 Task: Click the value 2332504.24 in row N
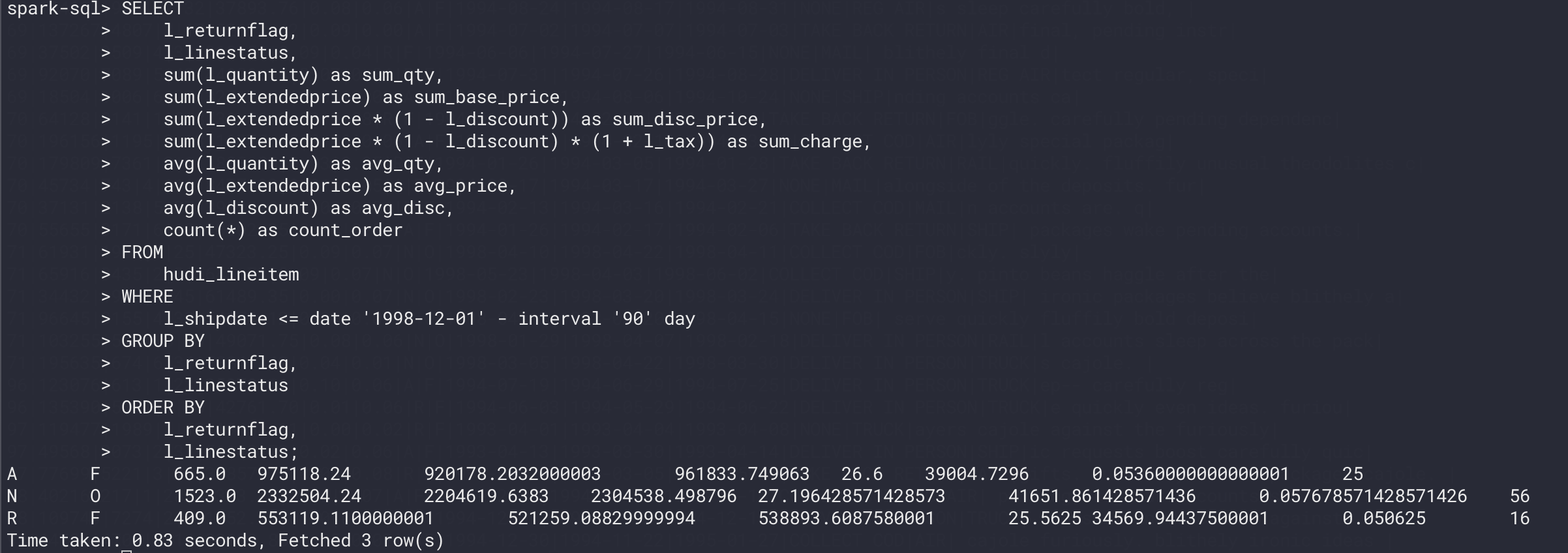coord(309,496)
